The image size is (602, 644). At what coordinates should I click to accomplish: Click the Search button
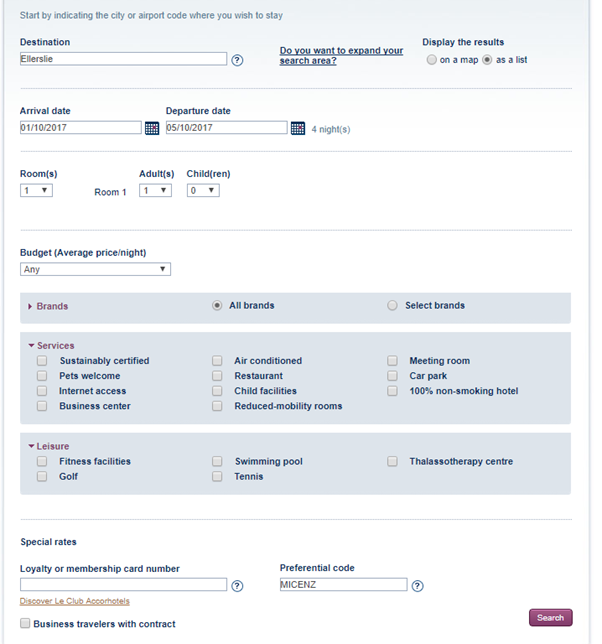pyautogui.click(x=550, y=617)
